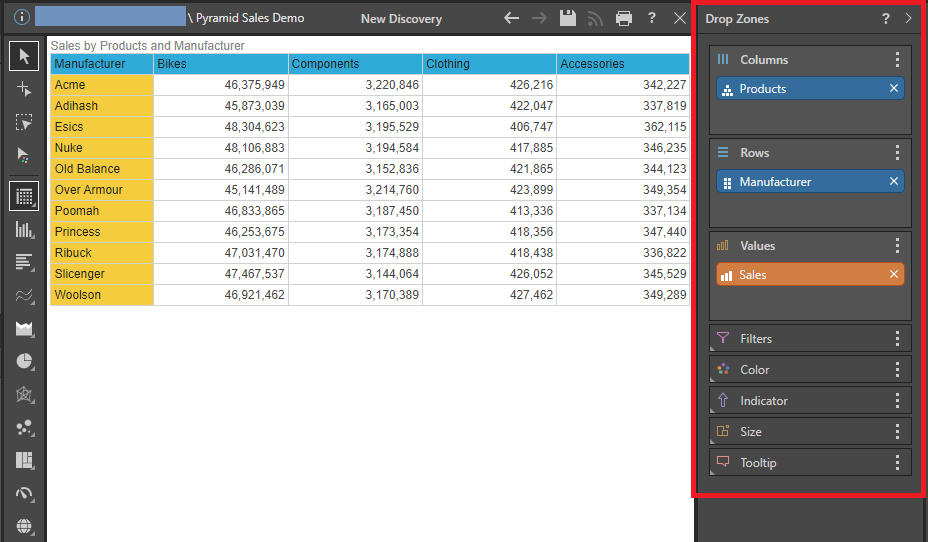Select the Bikes column header
The height and width of the screenshot is (542, 928).
click(x=220, y=64)
